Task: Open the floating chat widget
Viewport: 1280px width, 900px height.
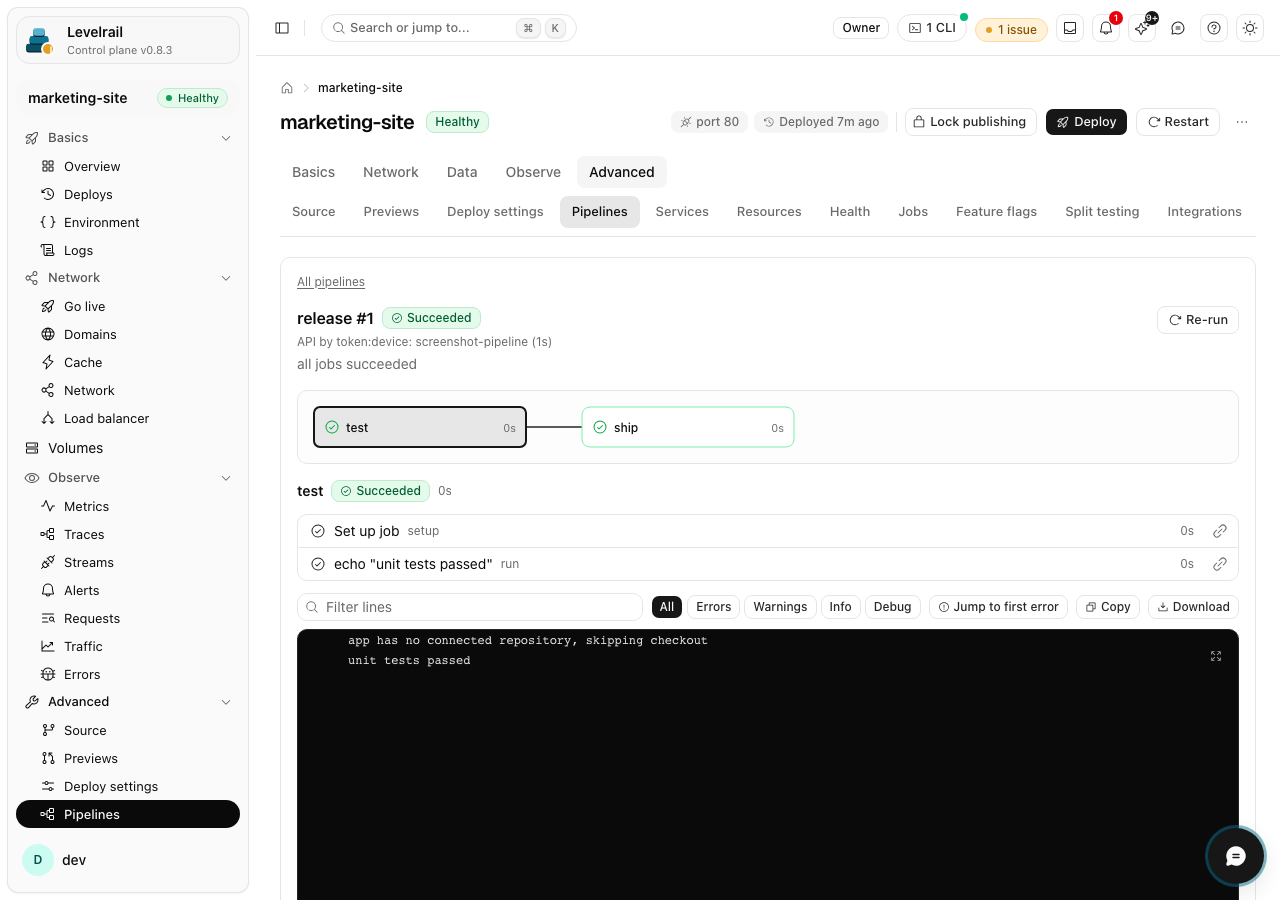Action: coord(1236,856)
